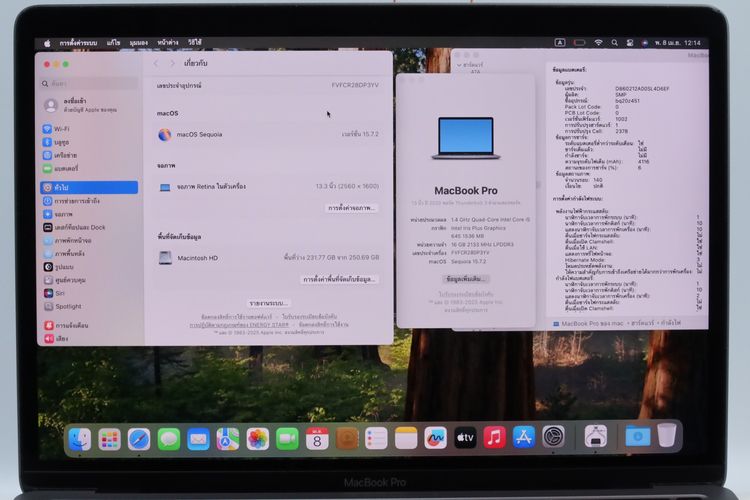The image size is (750, 500).
Task: Open Photos from the Dock
Action: pos(257,439)
